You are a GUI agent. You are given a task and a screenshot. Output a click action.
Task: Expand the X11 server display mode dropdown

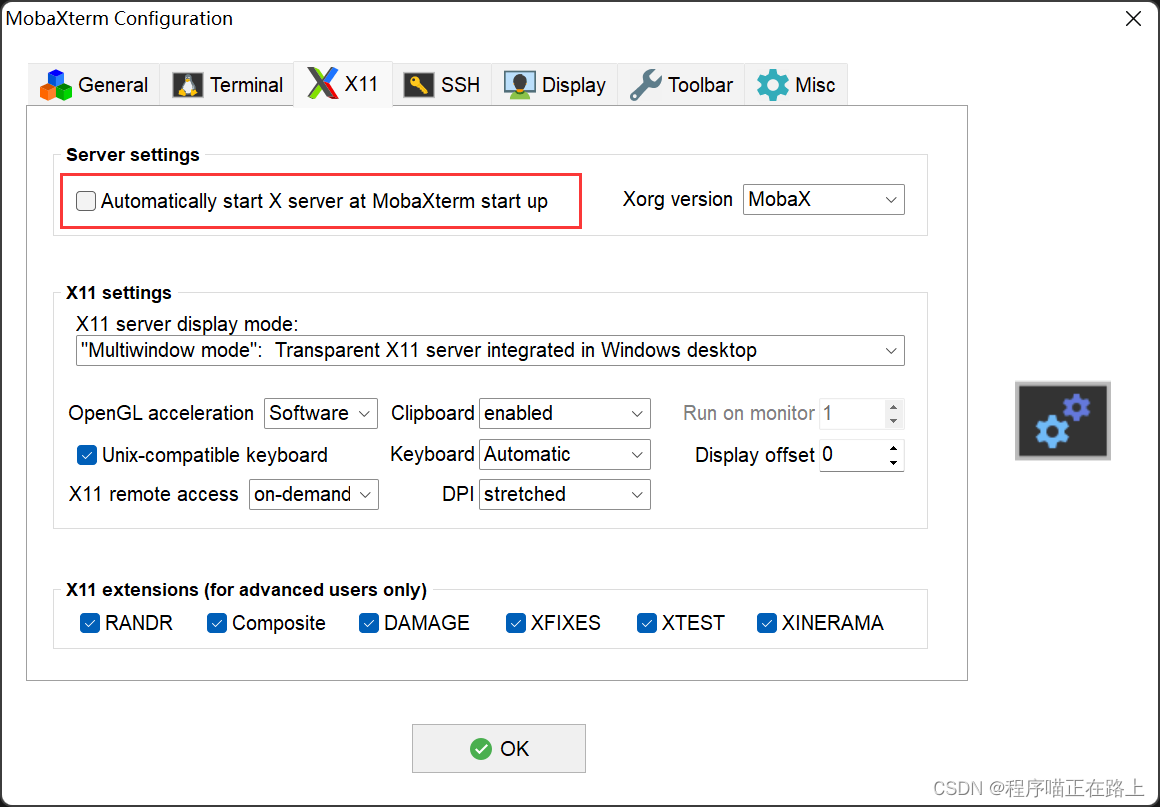click(x=490, y=351)
